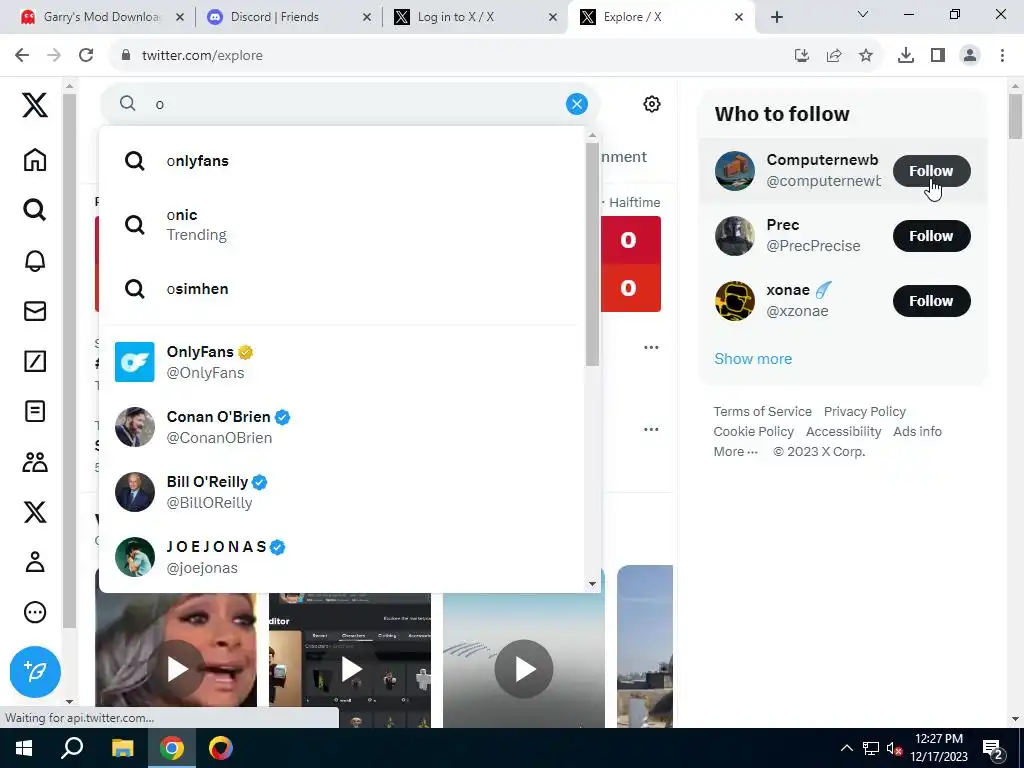Play the first video thumbnail with woman

176,669
